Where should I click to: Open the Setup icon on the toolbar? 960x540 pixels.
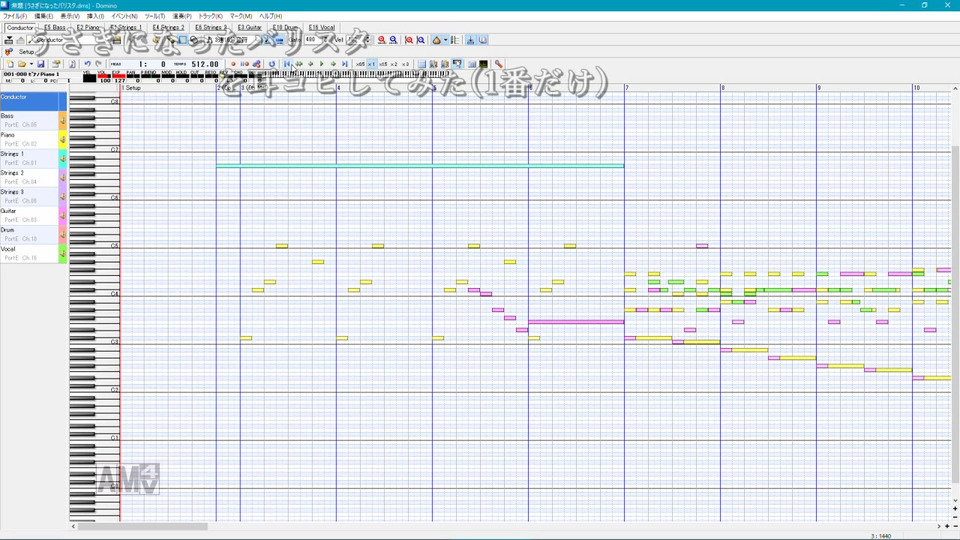coord(9,52)
